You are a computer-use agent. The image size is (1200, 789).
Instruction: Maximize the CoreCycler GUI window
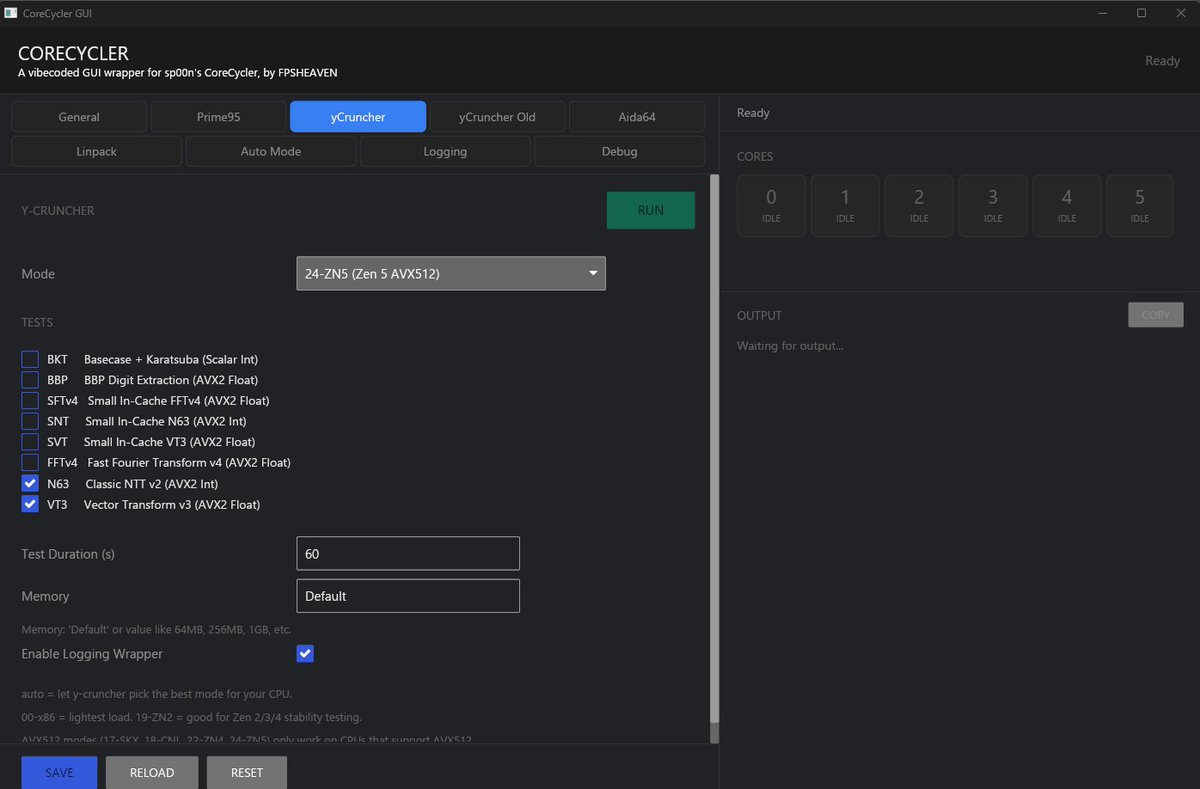tap(1141, 13)
